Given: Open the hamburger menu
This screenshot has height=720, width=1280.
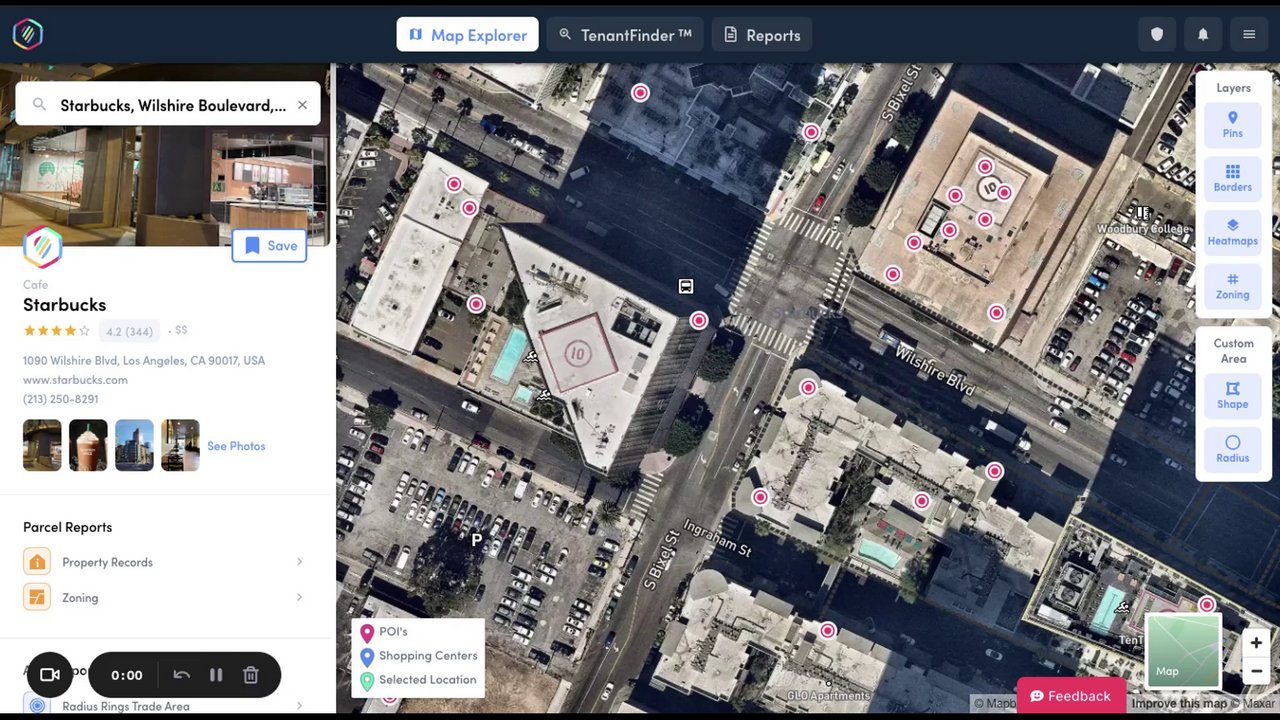Looking at the screenshot, I should point(1249,34).
